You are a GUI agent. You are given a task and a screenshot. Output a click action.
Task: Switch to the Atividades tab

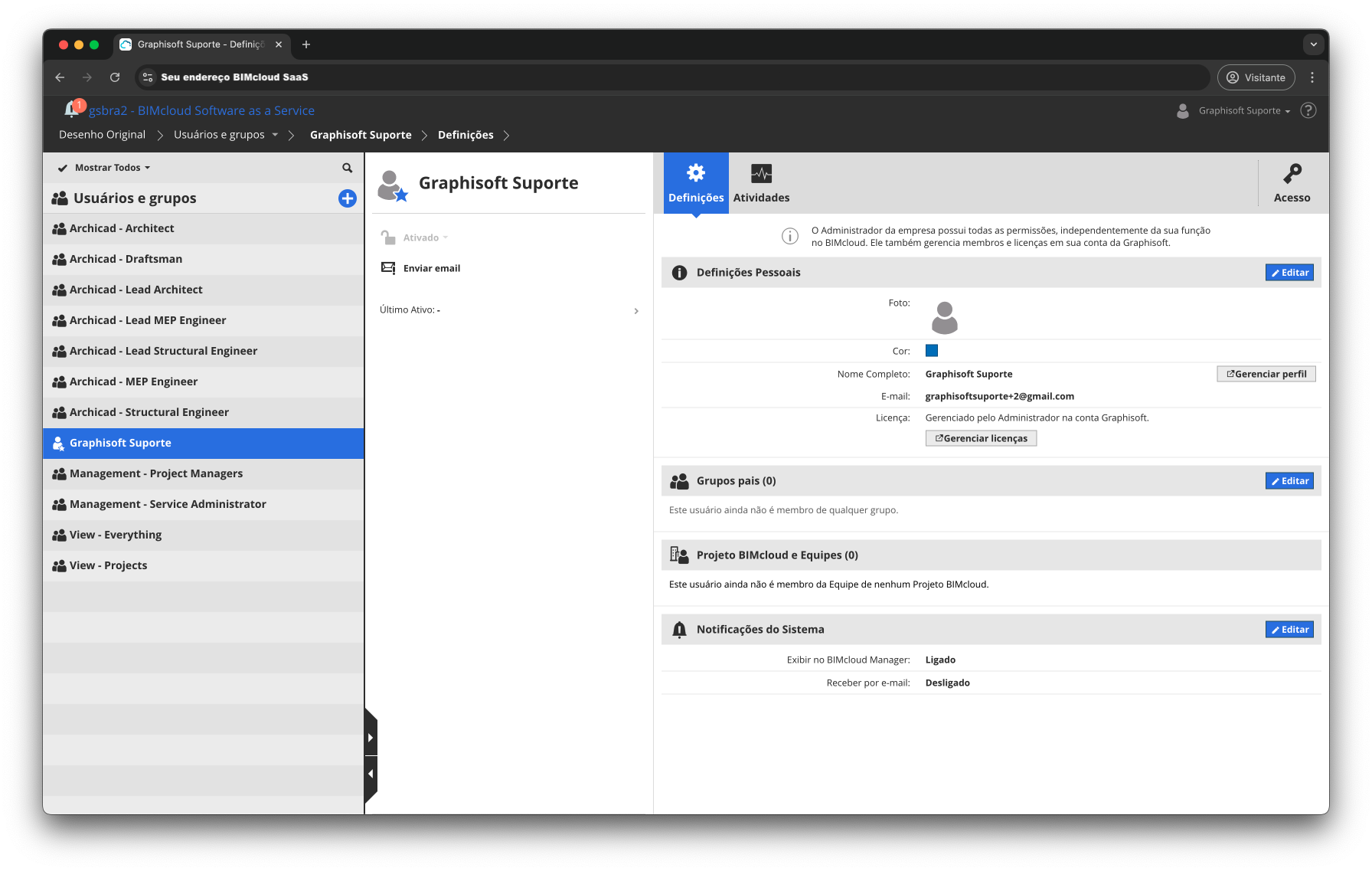[x=761, y=183]
